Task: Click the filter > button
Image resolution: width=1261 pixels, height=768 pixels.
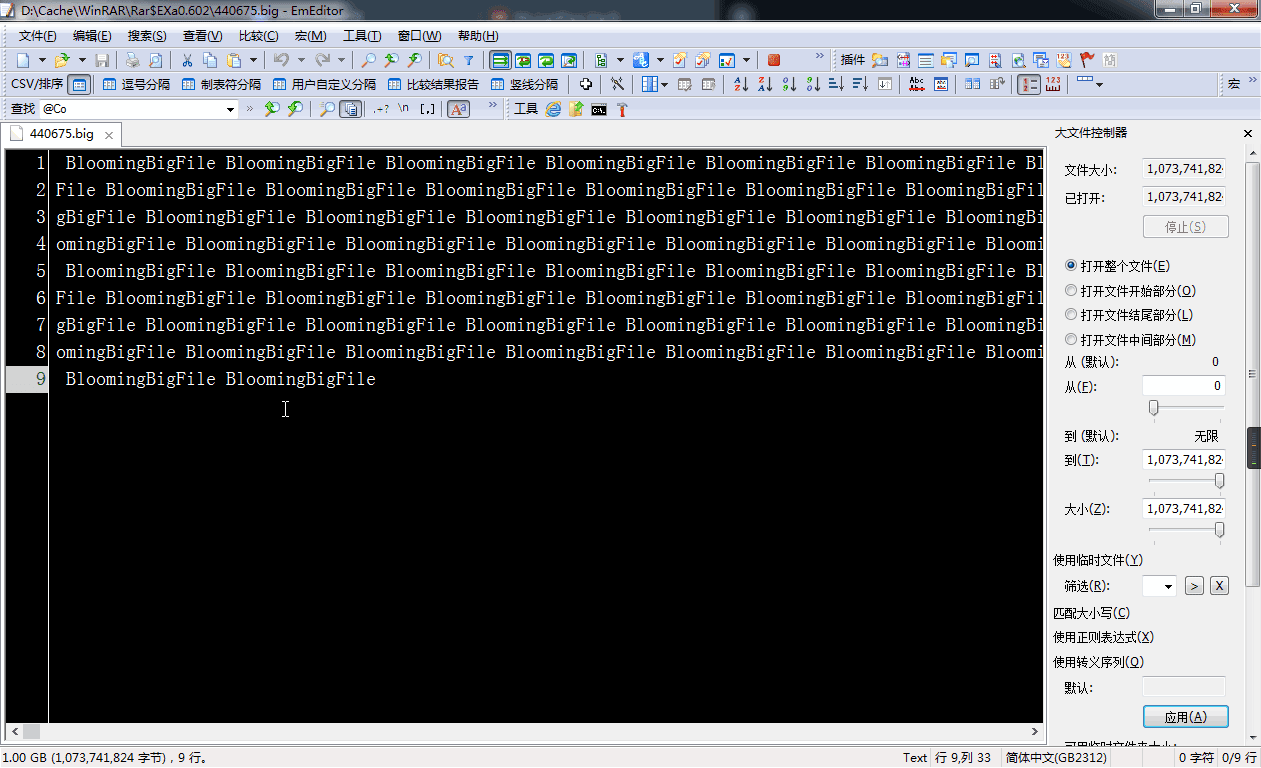Action: point(1194,586)
